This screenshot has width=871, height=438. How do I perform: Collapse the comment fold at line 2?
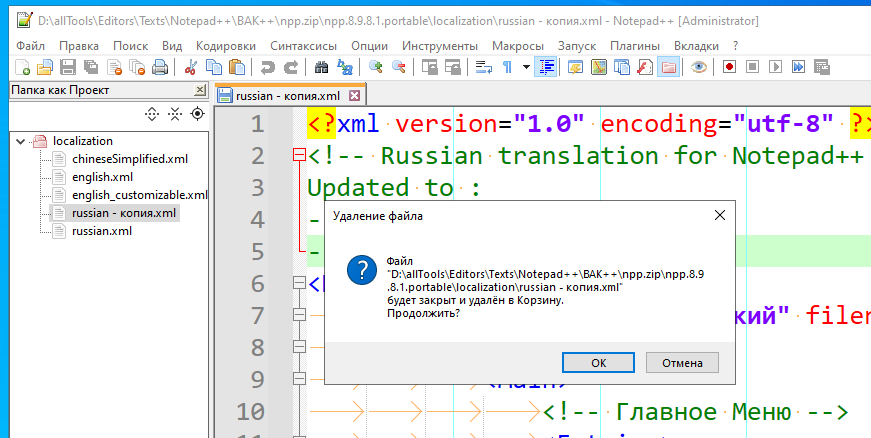pos(299,155)
